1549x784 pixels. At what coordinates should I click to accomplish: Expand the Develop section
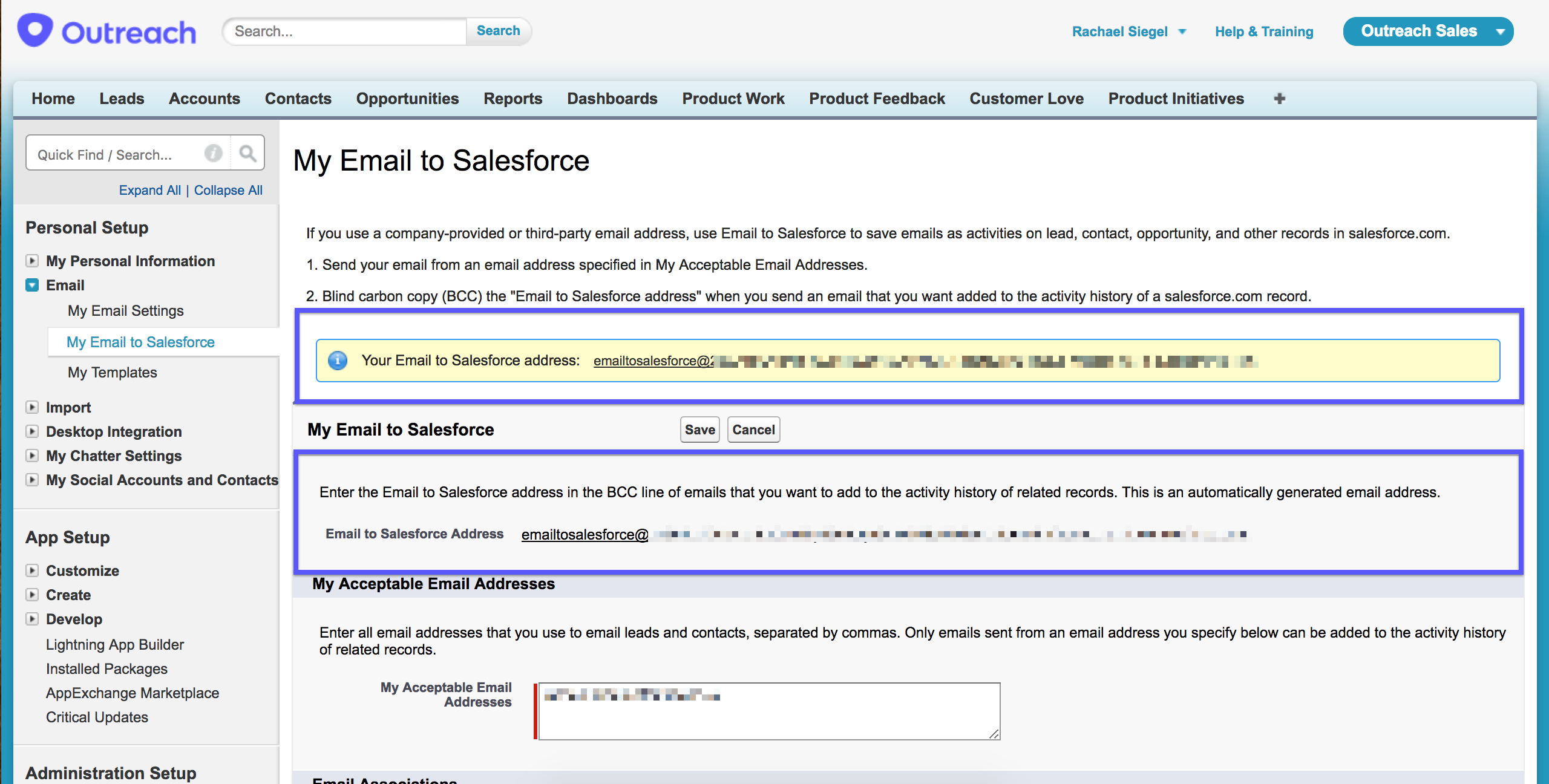(x=32, y=619)
